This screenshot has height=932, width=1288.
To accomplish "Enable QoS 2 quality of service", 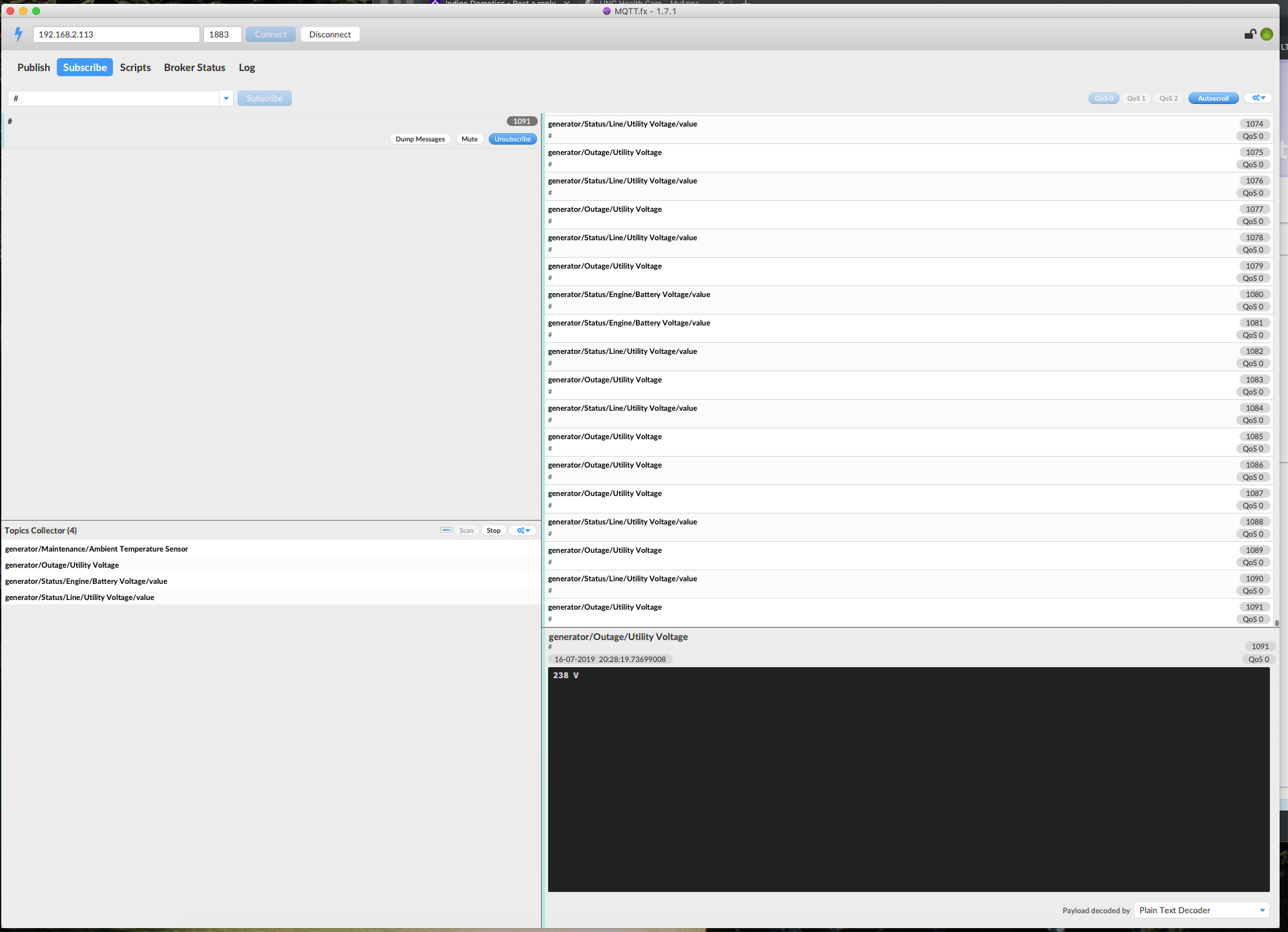I will (x=1168, y=98).
